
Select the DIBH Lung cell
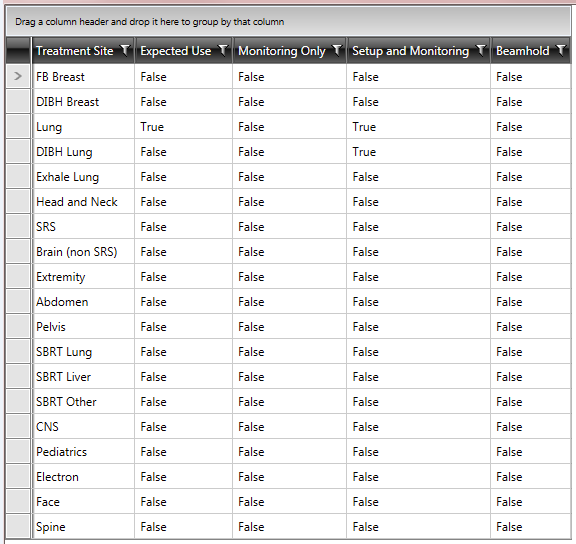point(83,151)
